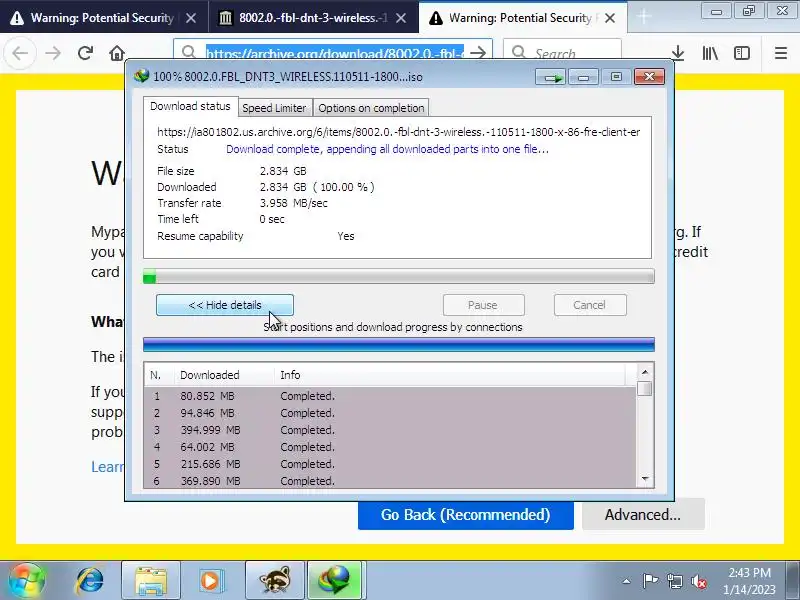Toggle the Firefox sidebar icon

[x=742, y=53]
